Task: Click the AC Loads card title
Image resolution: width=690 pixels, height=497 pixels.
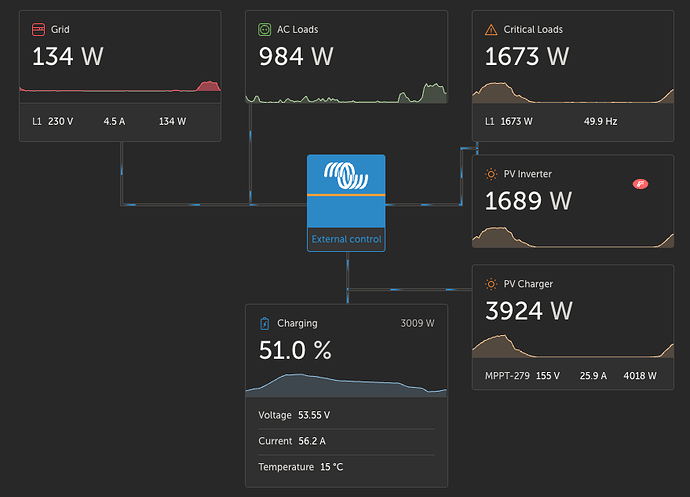Action: coord(297,29)
